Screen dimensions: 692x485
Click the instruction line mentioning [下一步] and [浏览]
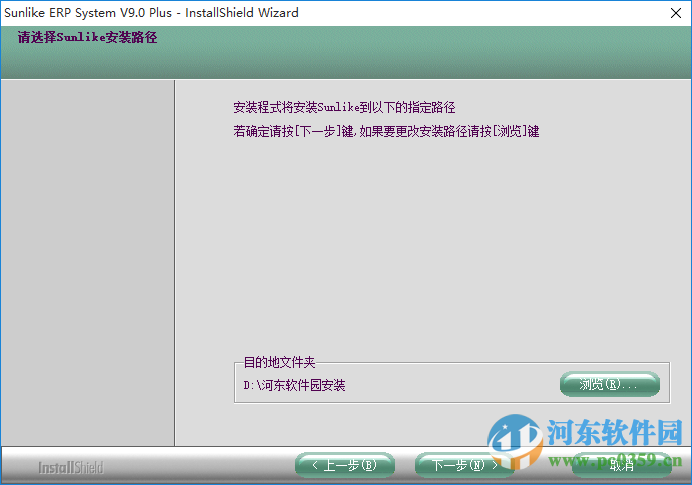click(x=386, y=131)
